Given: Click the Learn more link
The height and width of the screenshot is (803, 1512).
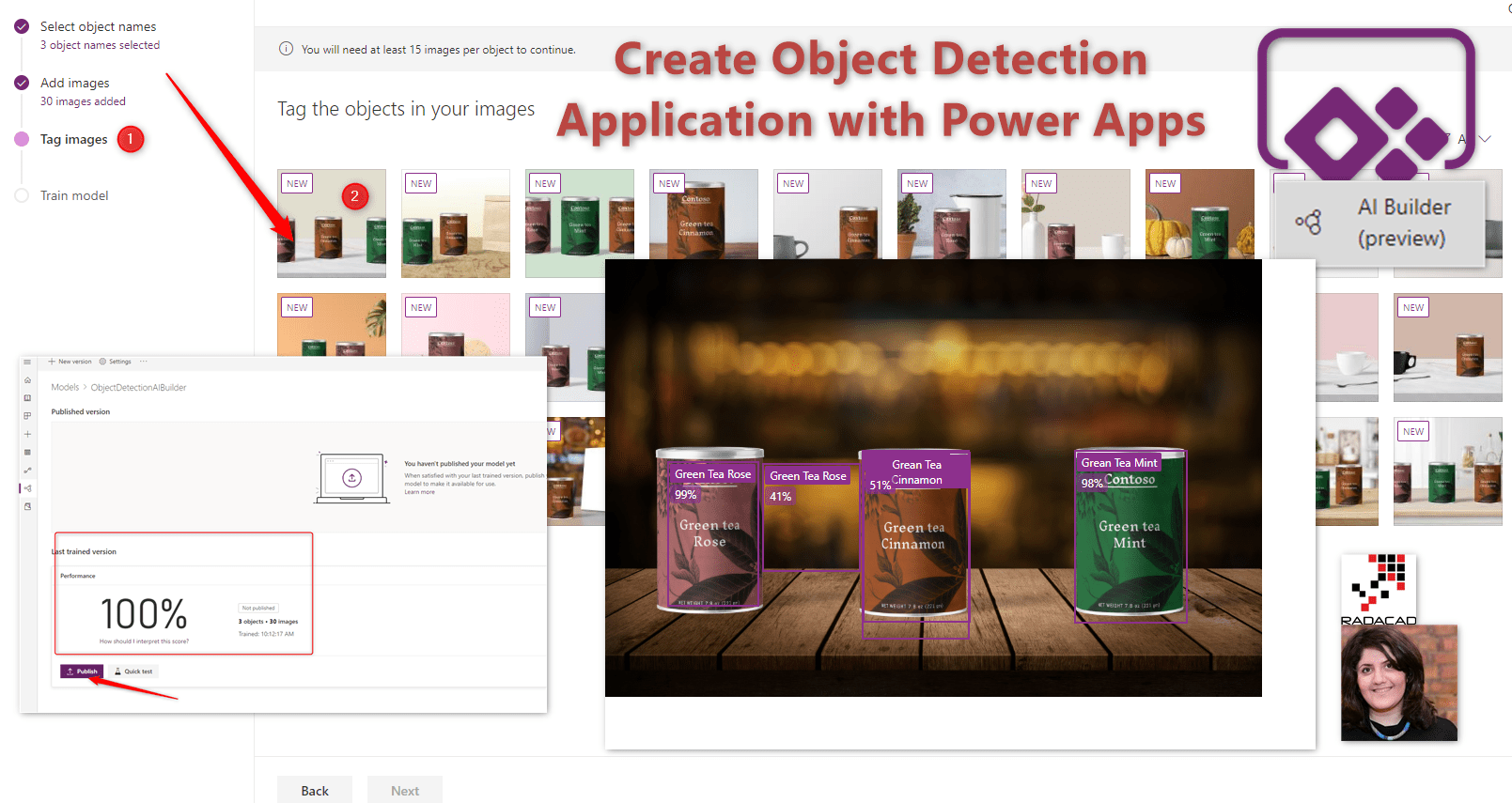Looking at the screenshot, I should [x=419, y=492].
